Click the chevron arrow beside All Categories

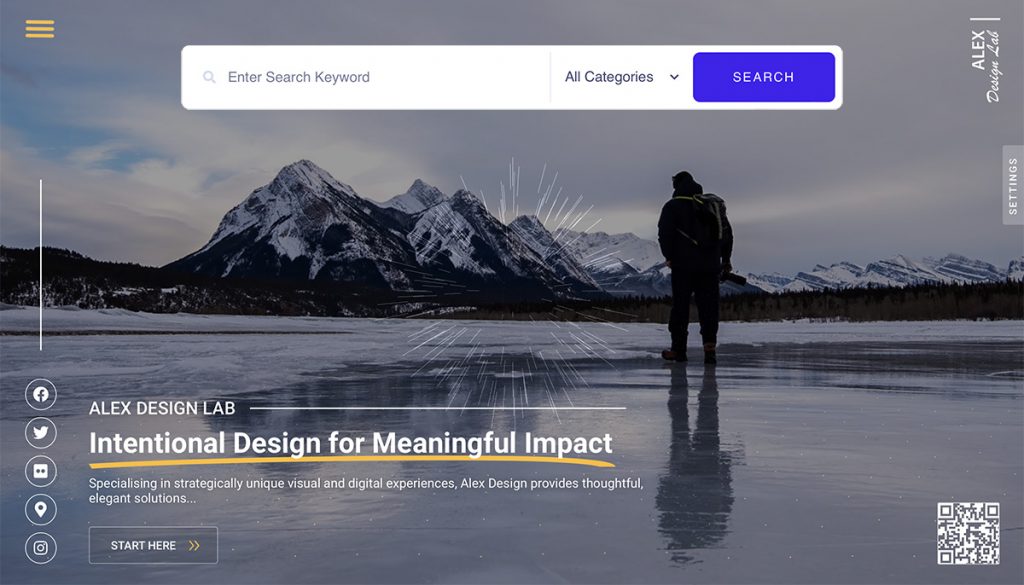coord(674,77)
